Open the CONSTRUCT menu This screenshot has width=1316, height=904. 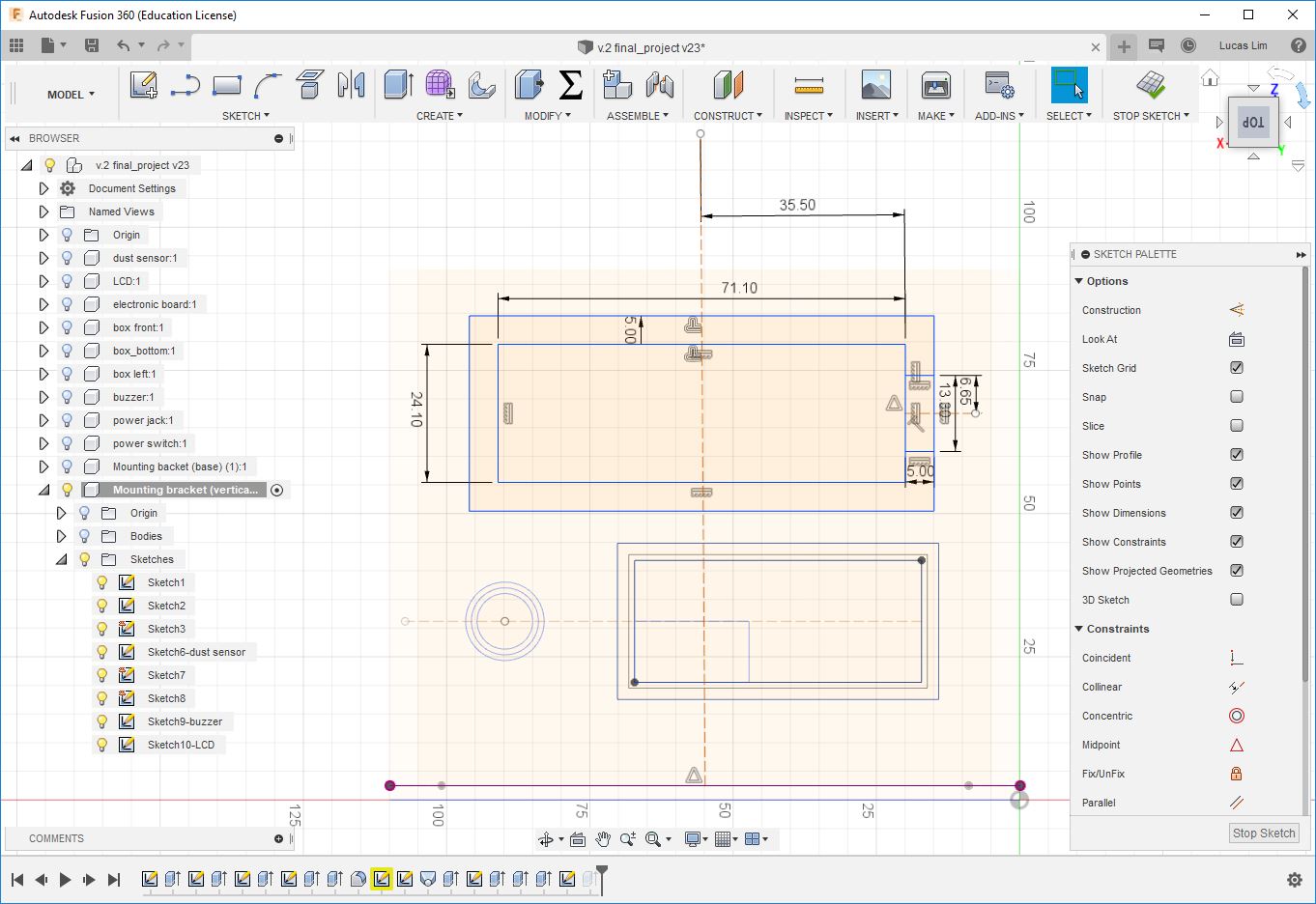[x=728, y=116]
